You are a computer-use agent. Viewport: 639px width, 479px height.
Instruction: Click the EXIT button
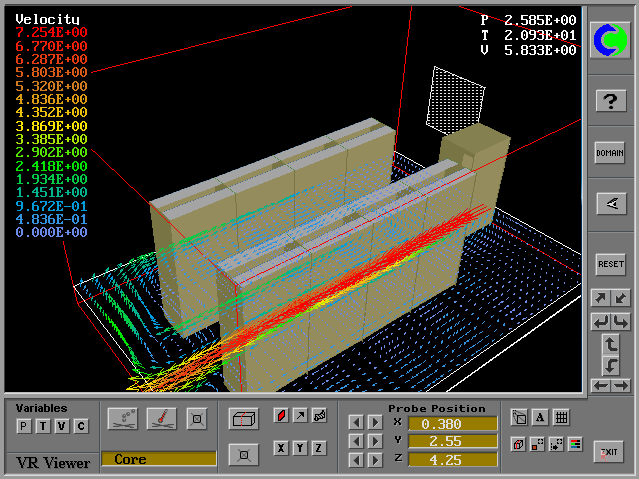[608, 452]
